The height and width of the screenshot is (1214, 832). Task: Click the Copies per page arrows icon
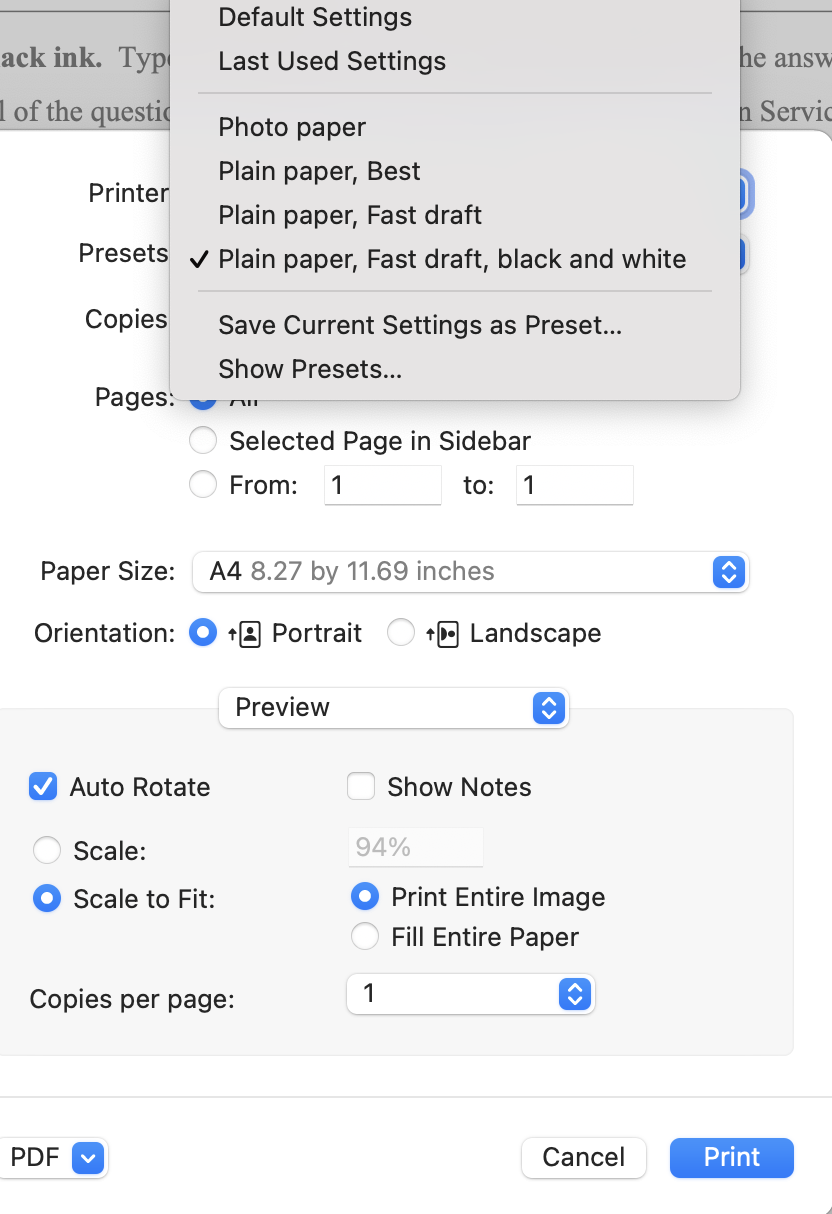(575, 994)
